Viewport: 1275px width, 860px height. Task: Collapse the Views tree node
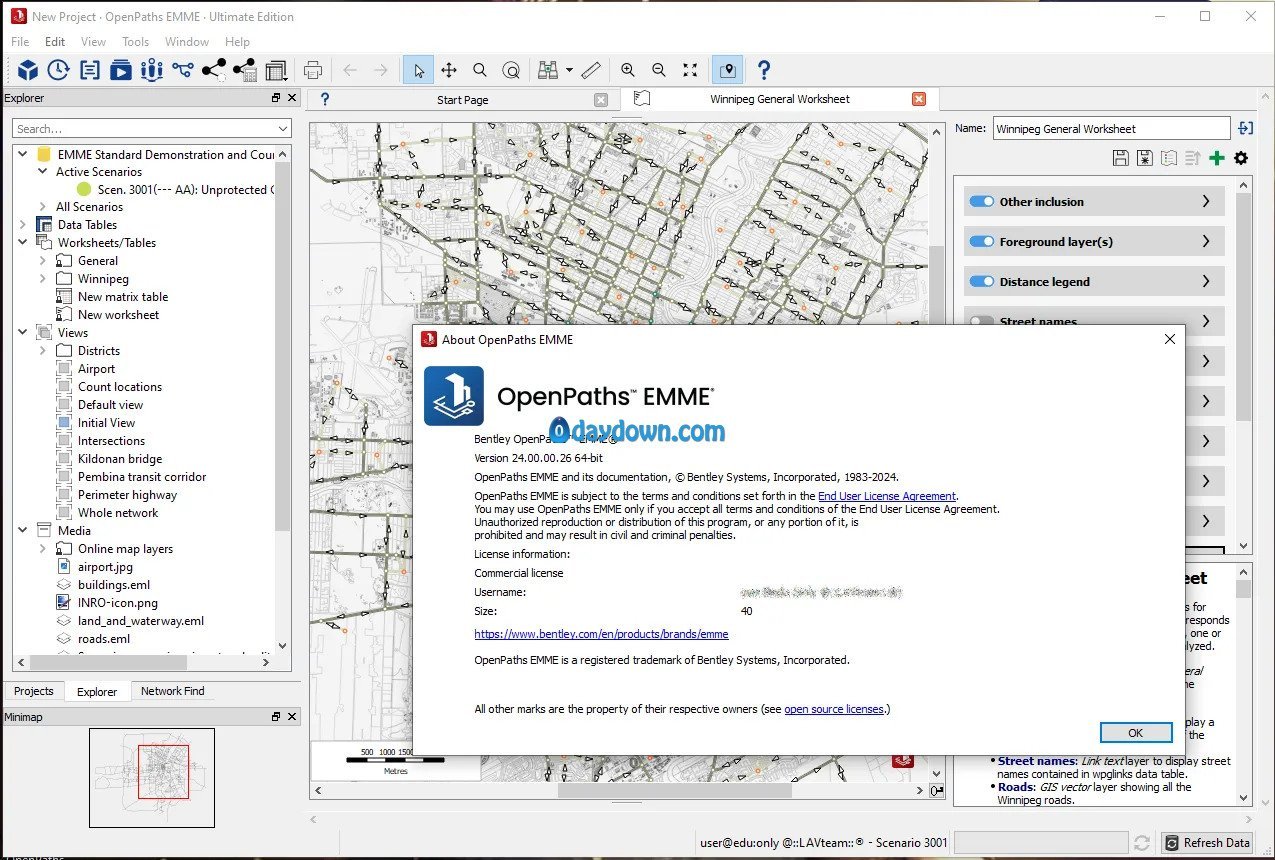(x=23, y=333)
